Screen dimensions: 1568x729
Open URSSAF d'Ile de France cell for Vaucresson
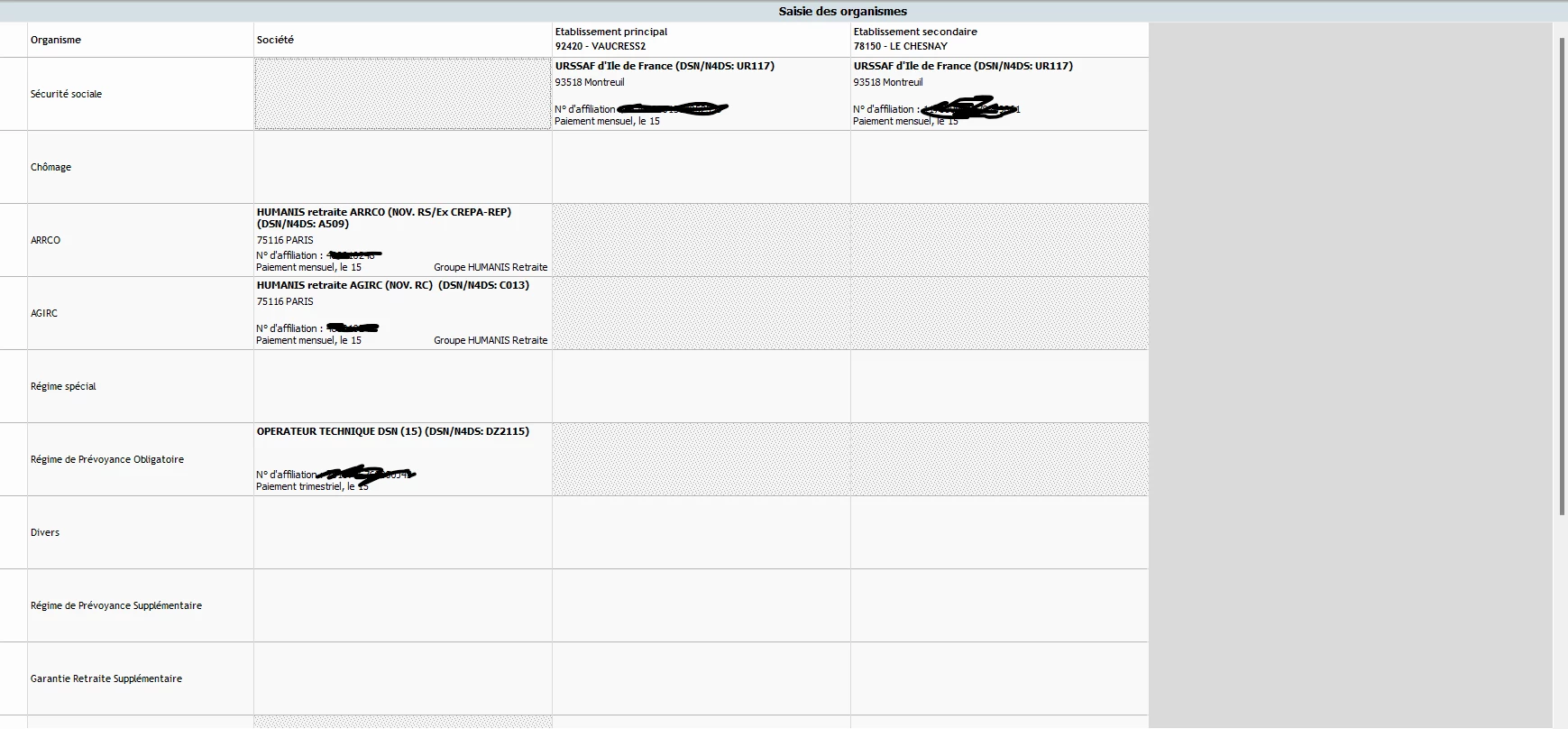[701, 94]
